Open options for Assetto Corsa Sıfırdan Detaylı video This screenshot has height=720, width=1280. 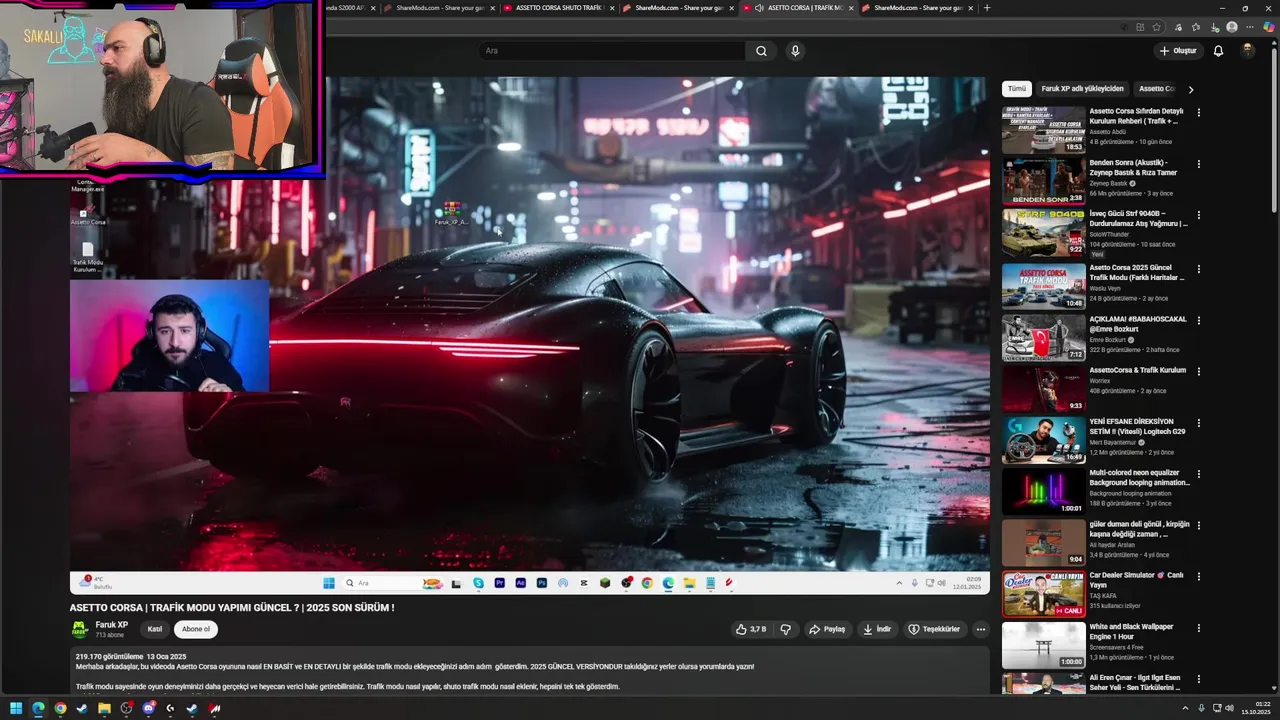pos(1199,113)
